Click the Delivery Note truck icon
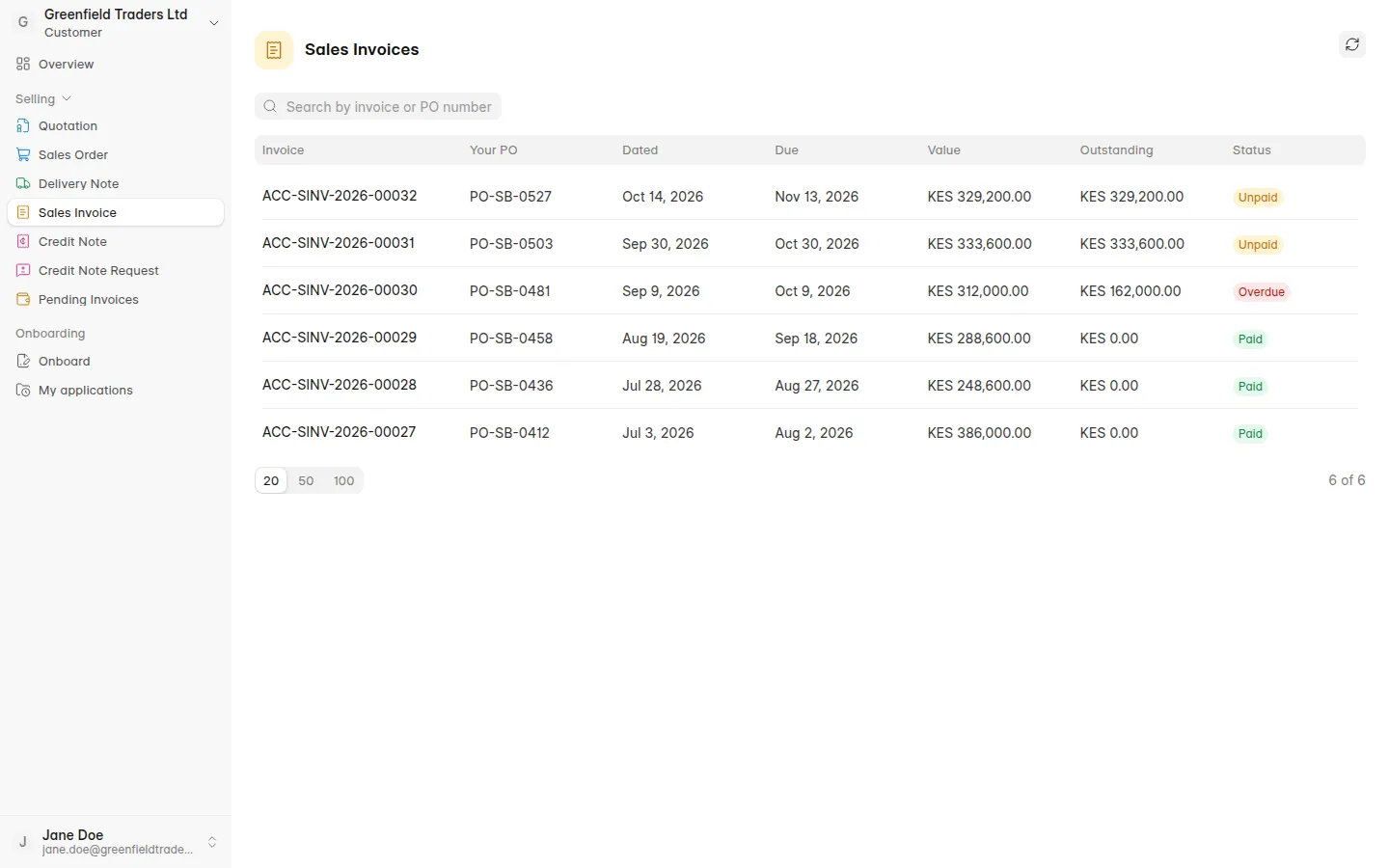 tap(23, 184)
